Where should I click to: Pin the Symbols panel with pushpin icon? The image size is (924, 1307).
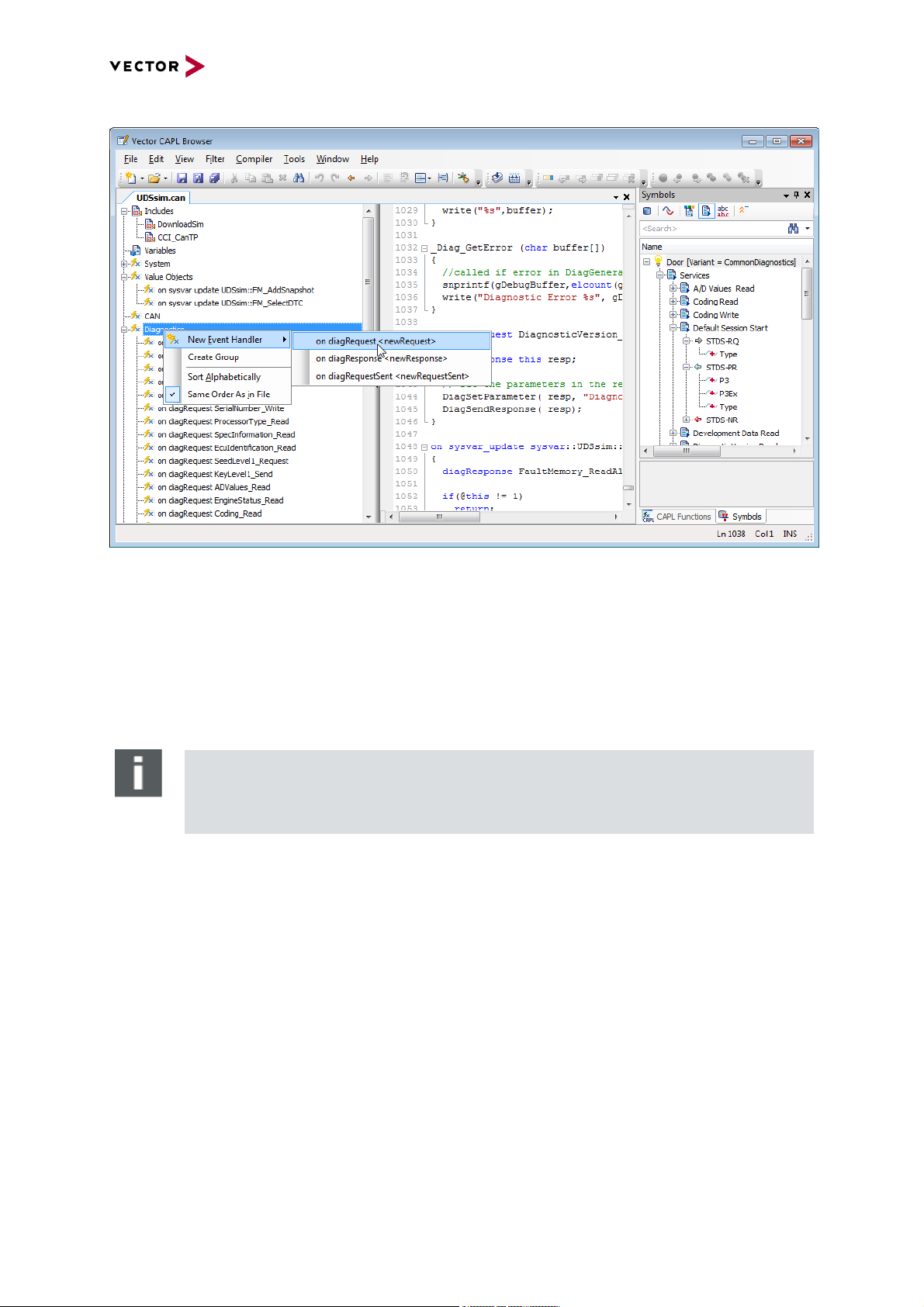[796, 195]
